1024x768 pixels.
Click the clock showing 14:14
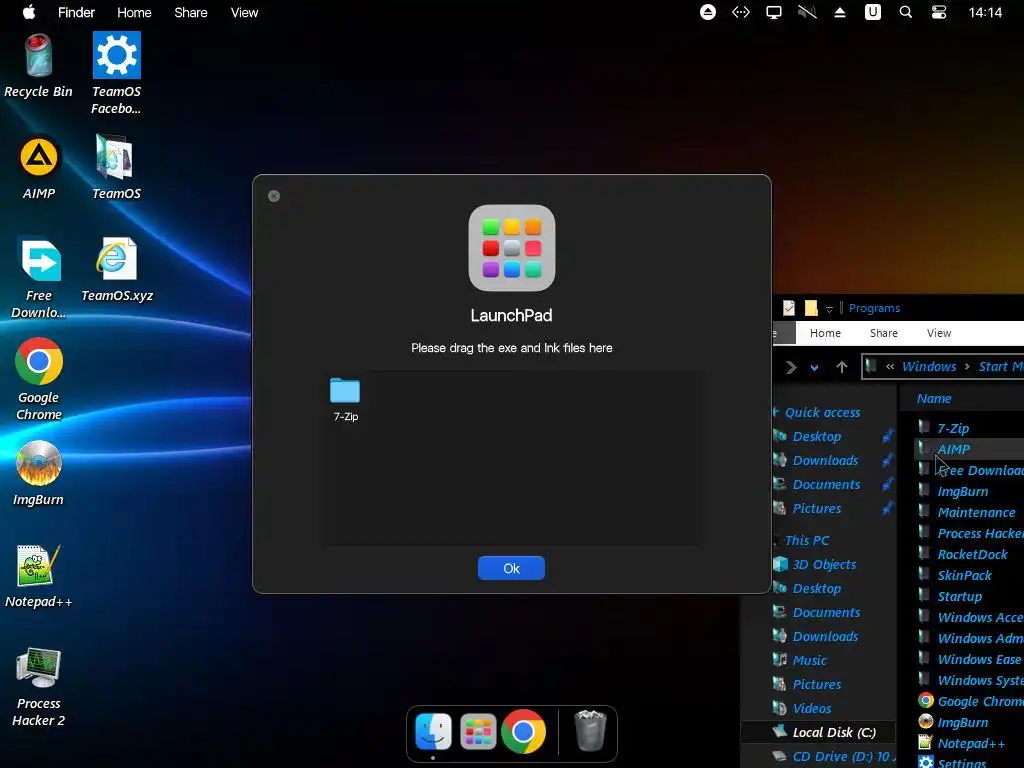coord(985,12)
